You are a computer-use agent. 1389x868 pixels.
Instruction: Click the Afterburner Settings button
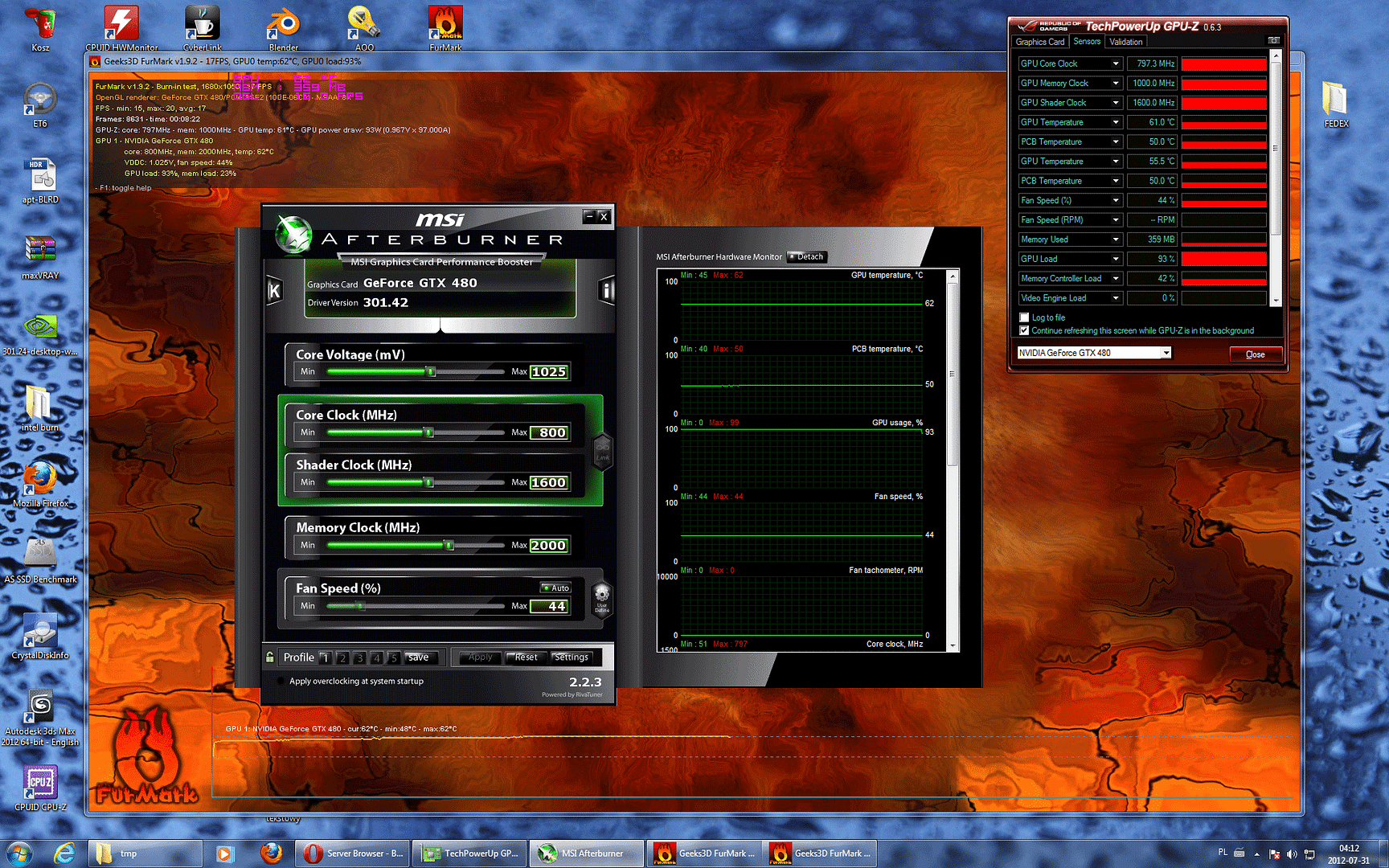(x=572, y=657)
